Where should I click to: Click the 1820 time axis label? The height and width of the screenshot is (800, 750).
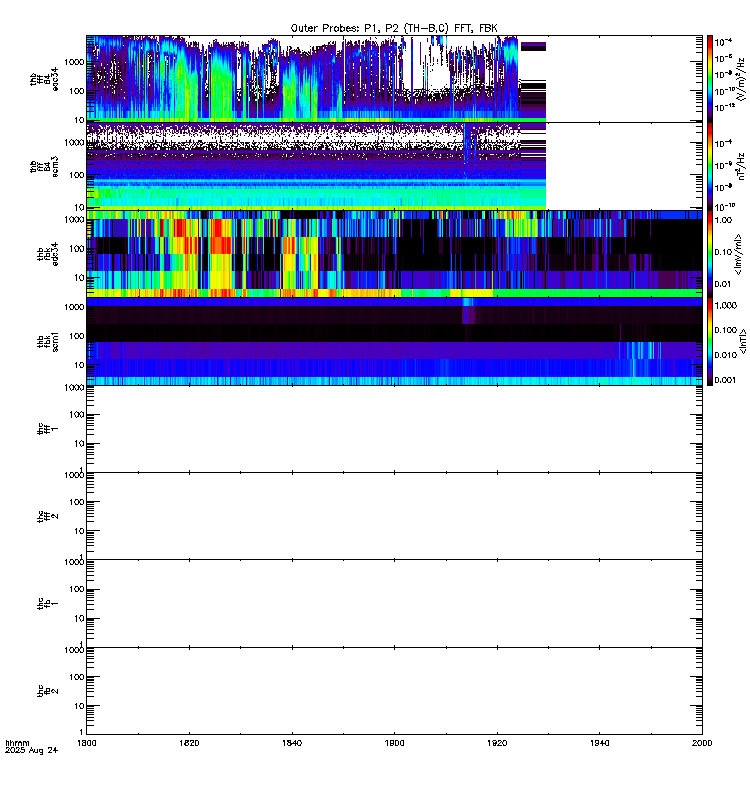(189, 743)
